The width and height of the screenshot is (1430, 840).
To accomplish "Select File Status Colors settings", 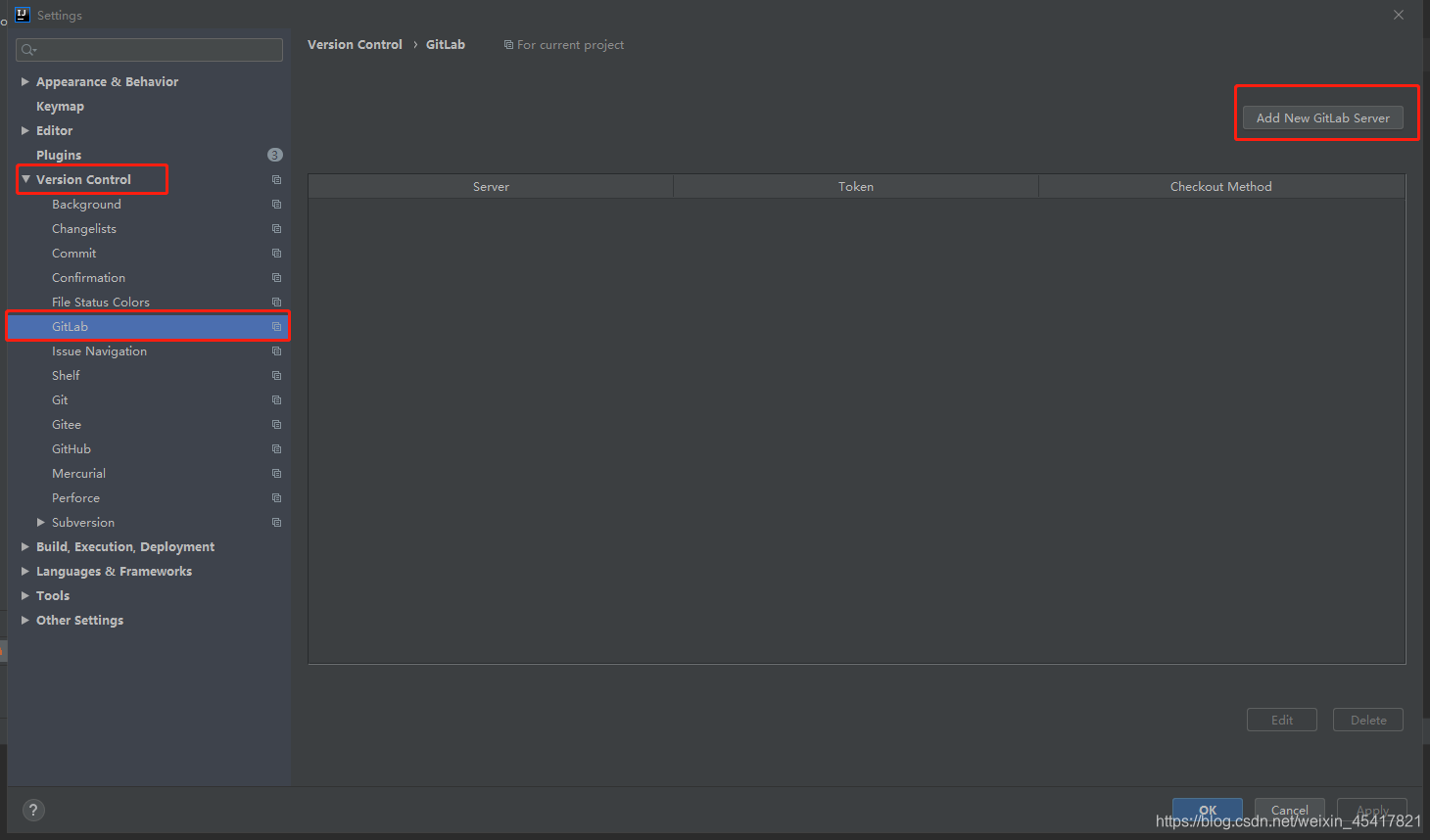I will coord(101,303).
